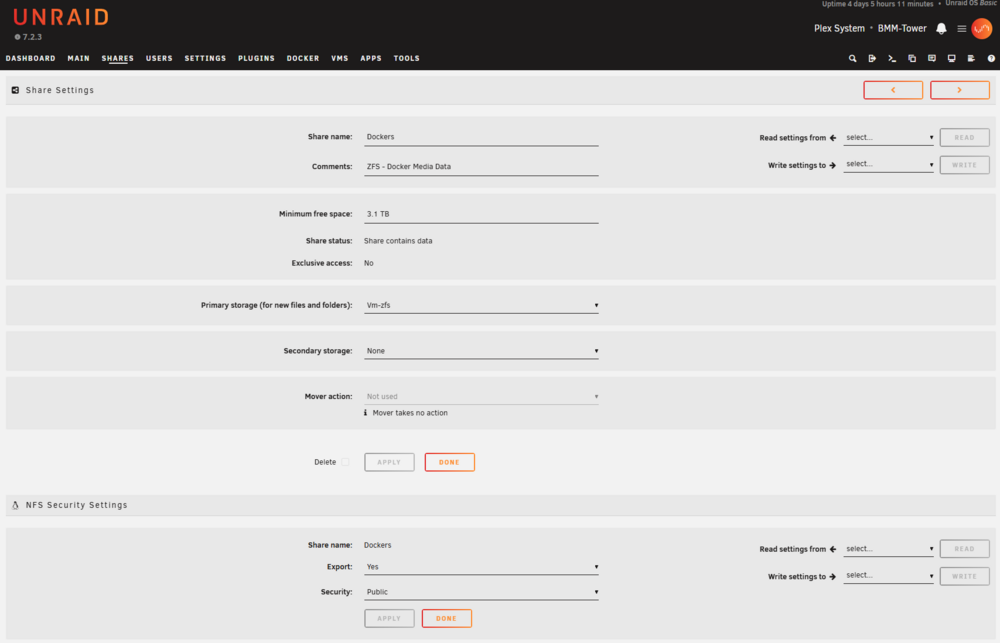Click the Share Settings WRITE button
This screenshot has width=1000, height=643.
coord(964,165)
